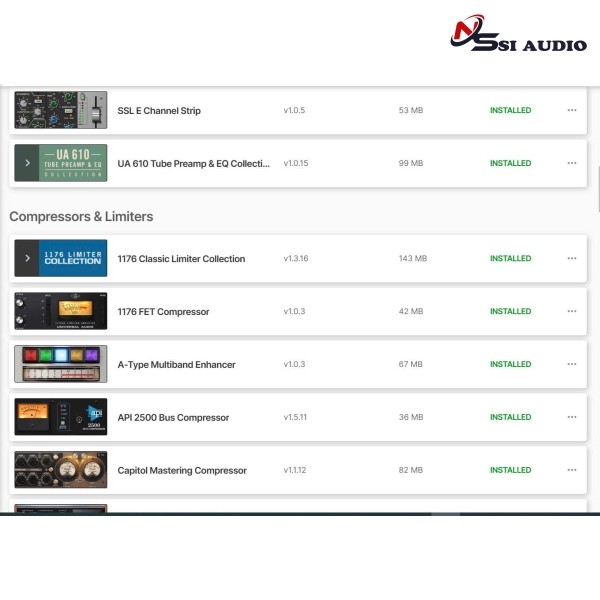
Task: Click version v1.1.12 of Capitol Mastering Compressor
Action: 295,470
